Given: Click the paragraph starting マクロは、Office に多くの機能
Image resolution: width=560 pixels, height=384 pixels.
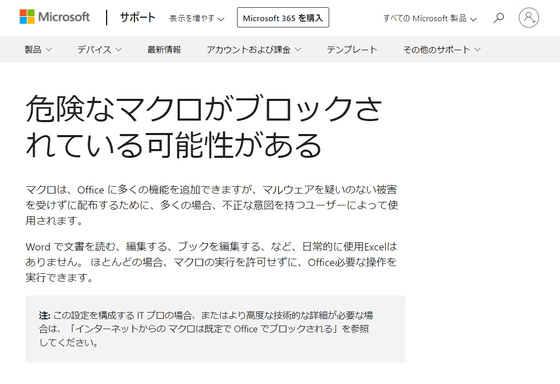Looking at the screenshot, I should [211, 205].
